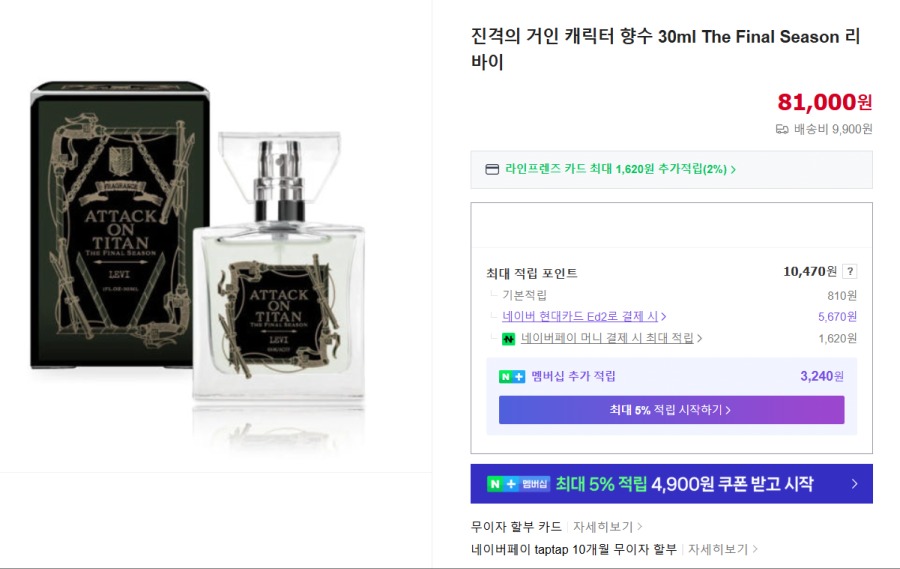900x569 pixels.
Task: Open the question mark help for 최대 적립 포인트
Action: pos(850,272)
